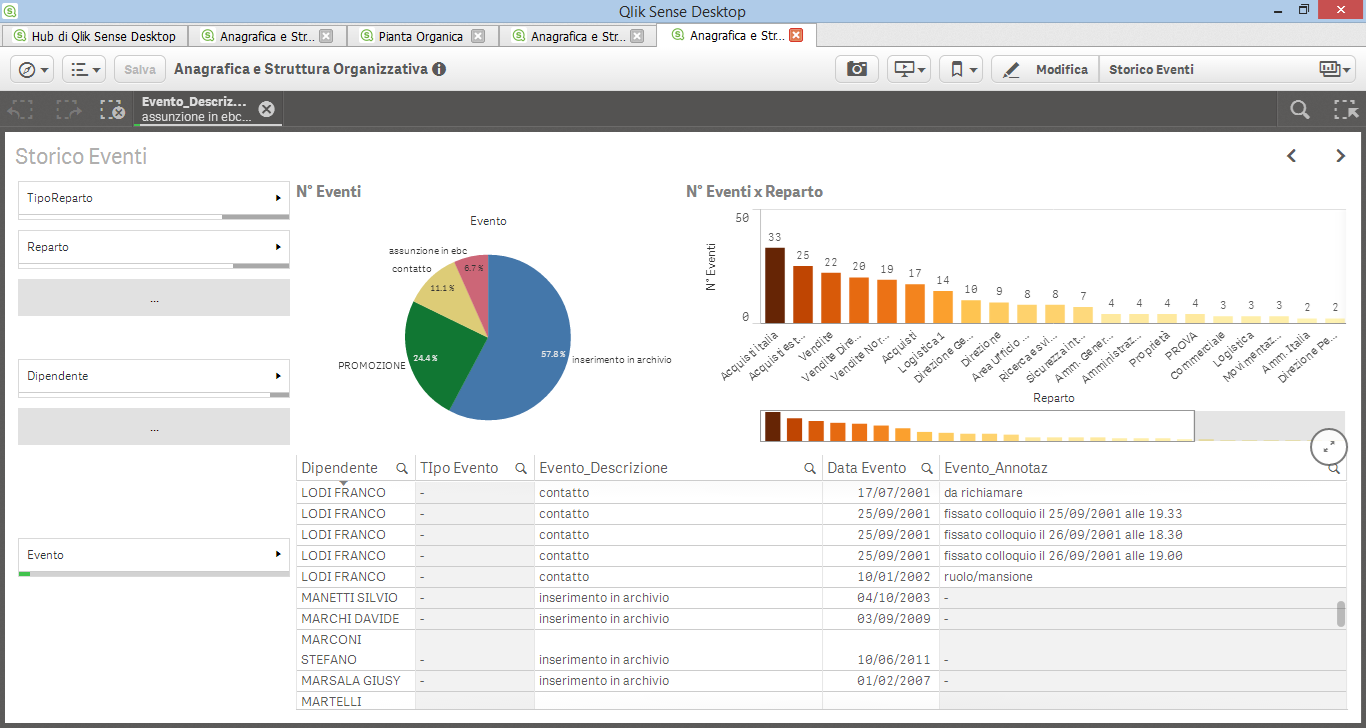This screenshot has width=1366, height=728.
Task: Switch to Hub di Qlik Sense Desktop tab
Action: 94,36
